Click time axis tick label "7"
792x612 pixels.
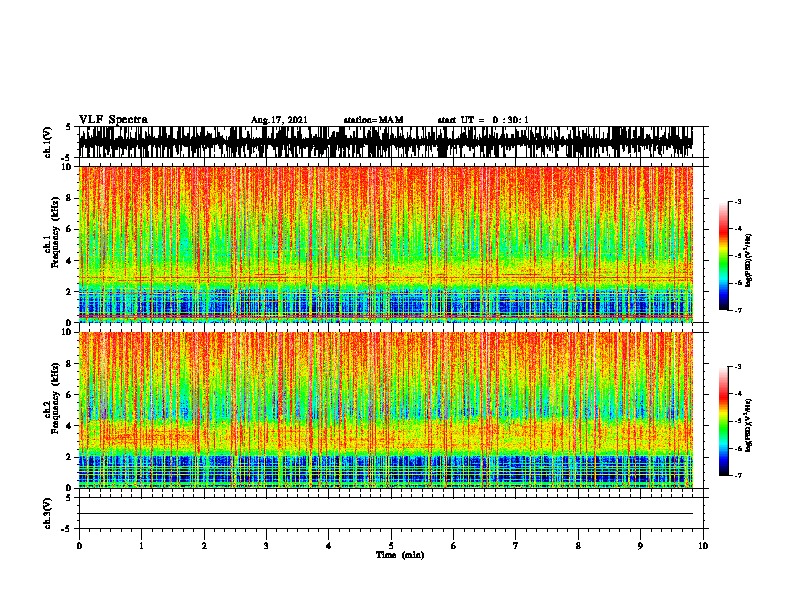[516, 546]
